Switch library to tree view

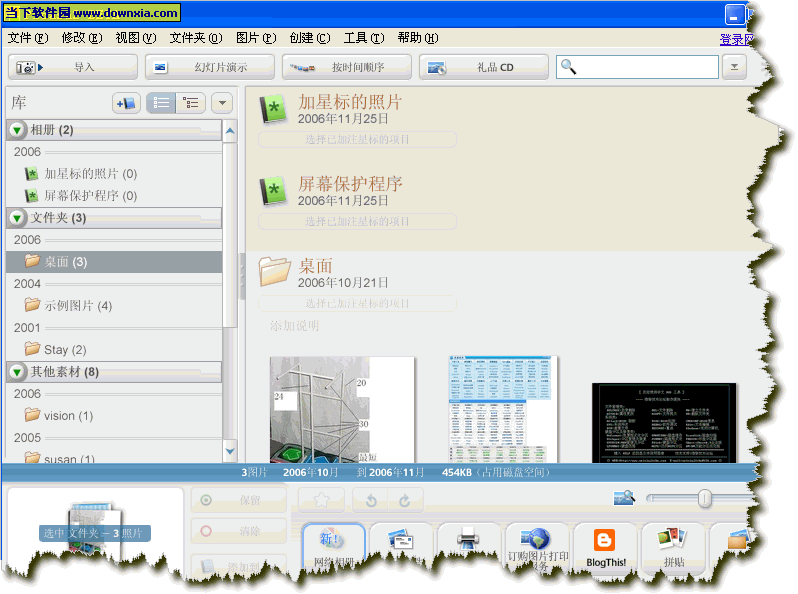coord(190,103)
